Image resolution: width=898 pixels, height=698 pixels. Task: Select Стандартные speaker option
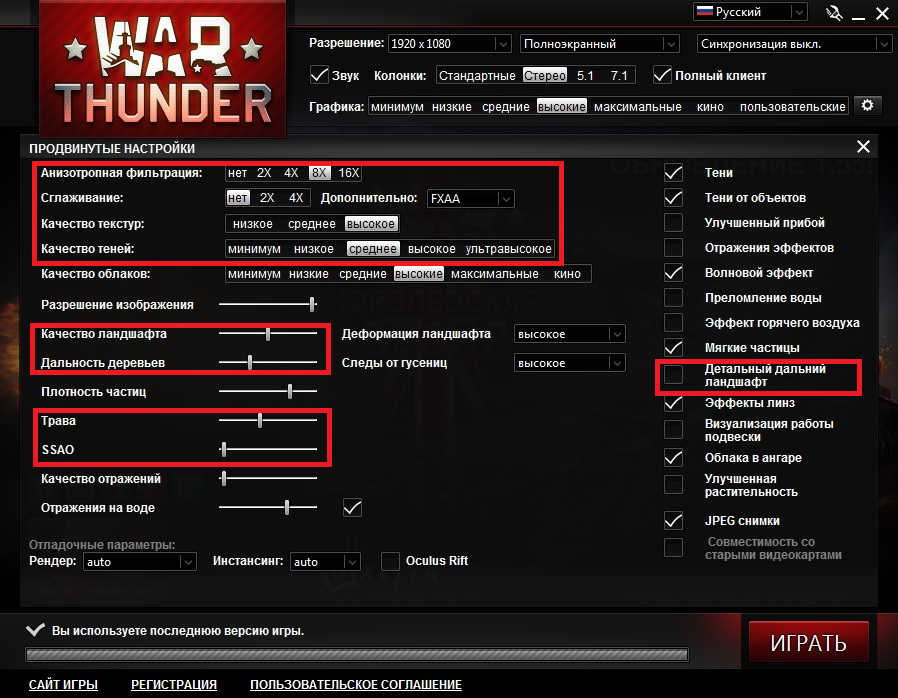tap(477, 76)
